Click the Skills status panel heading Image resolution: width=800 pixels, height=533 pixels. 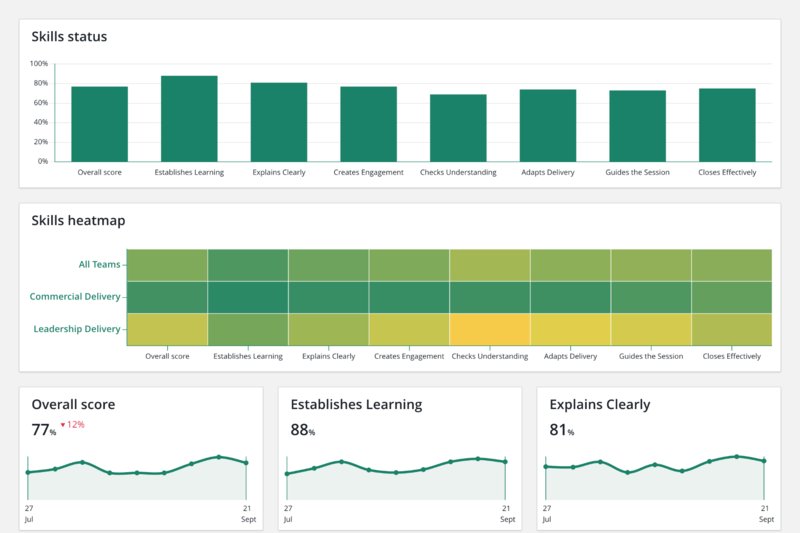click(x=69, y=37)
